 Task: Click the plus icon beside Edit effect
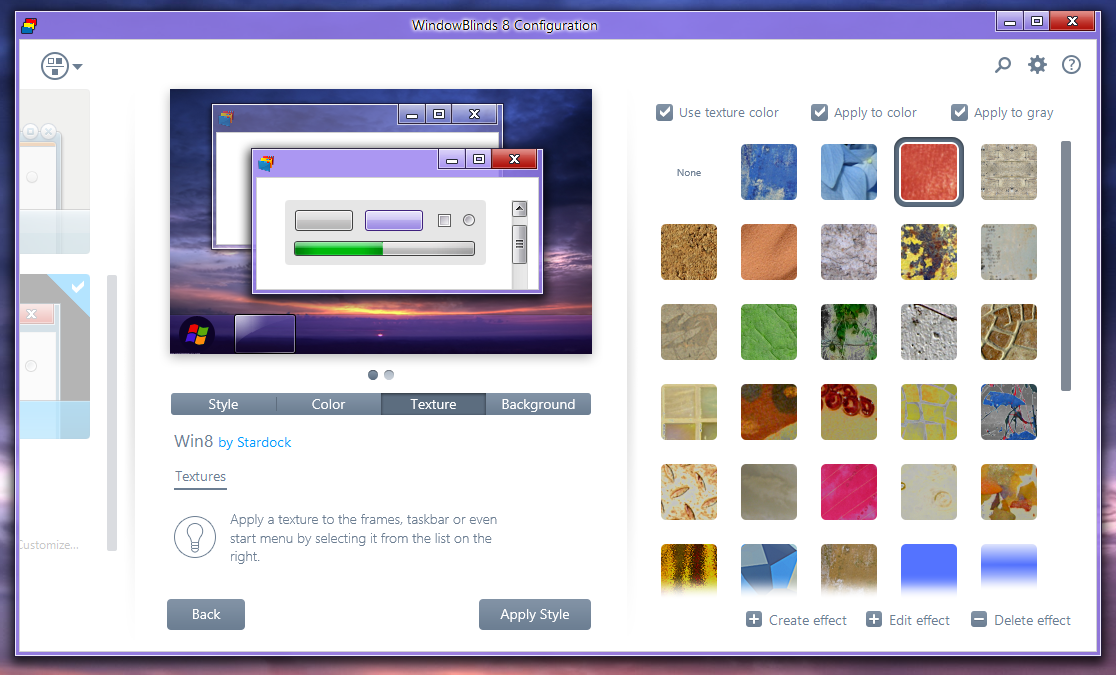point(873,619)
